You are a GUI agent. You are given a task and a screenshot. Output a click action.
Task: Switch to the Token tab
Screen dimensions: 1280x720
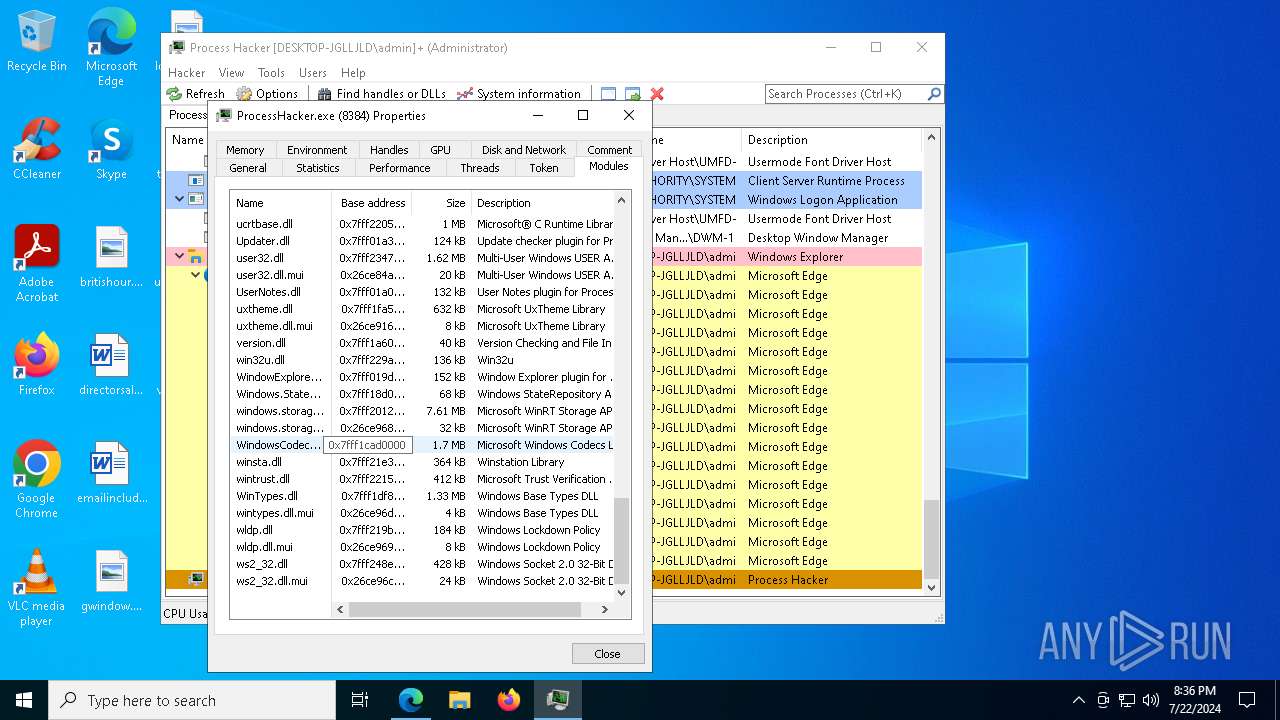pos(544,168)
